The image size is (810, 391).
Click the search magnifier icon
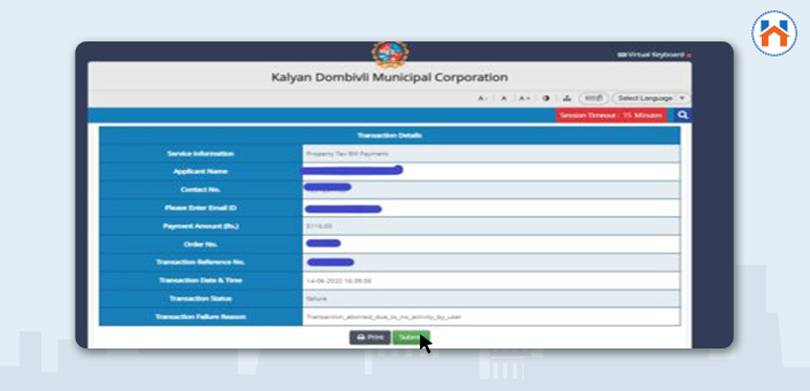682,115
